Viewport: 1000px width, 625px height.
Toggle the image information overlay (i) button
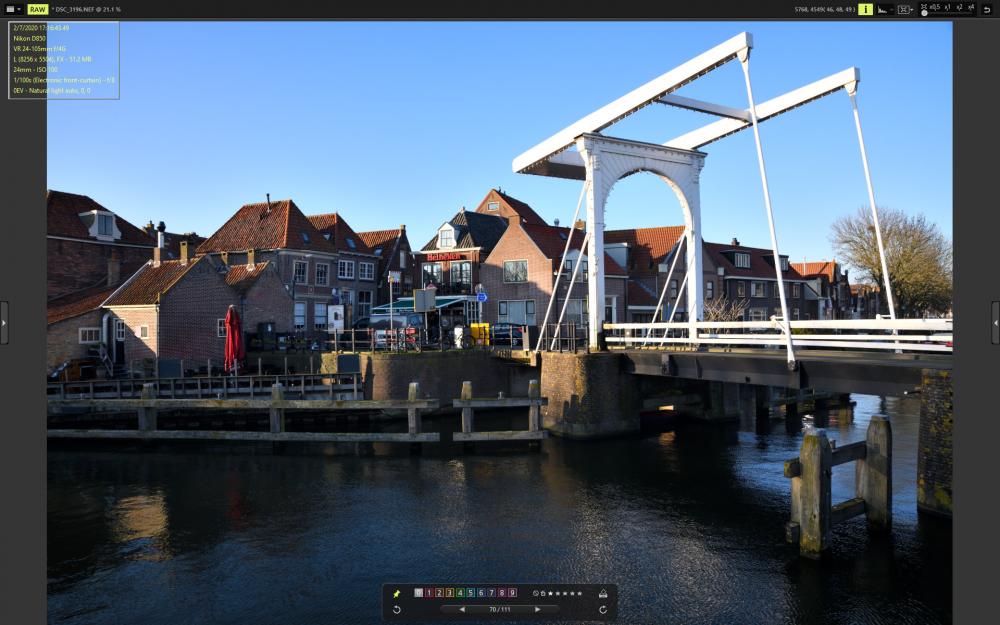(865, 9)
